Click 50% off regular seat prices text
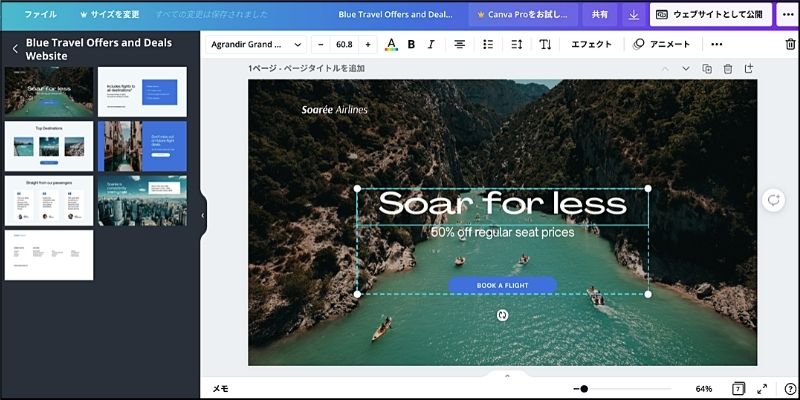This screenshot has width=800, height=400. point(503,233)
